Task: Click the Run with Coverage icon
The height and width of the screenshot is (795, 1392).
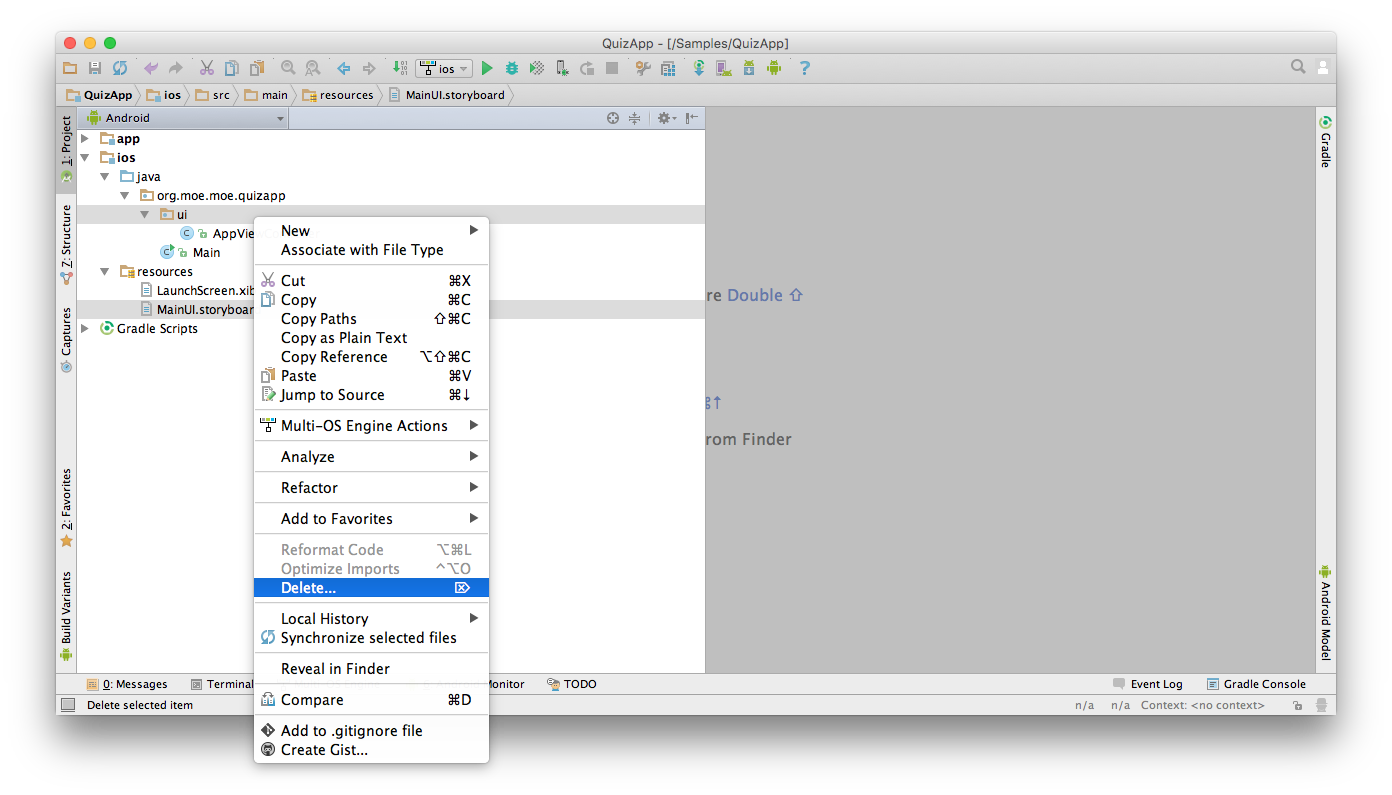Action: pos(537,68)
